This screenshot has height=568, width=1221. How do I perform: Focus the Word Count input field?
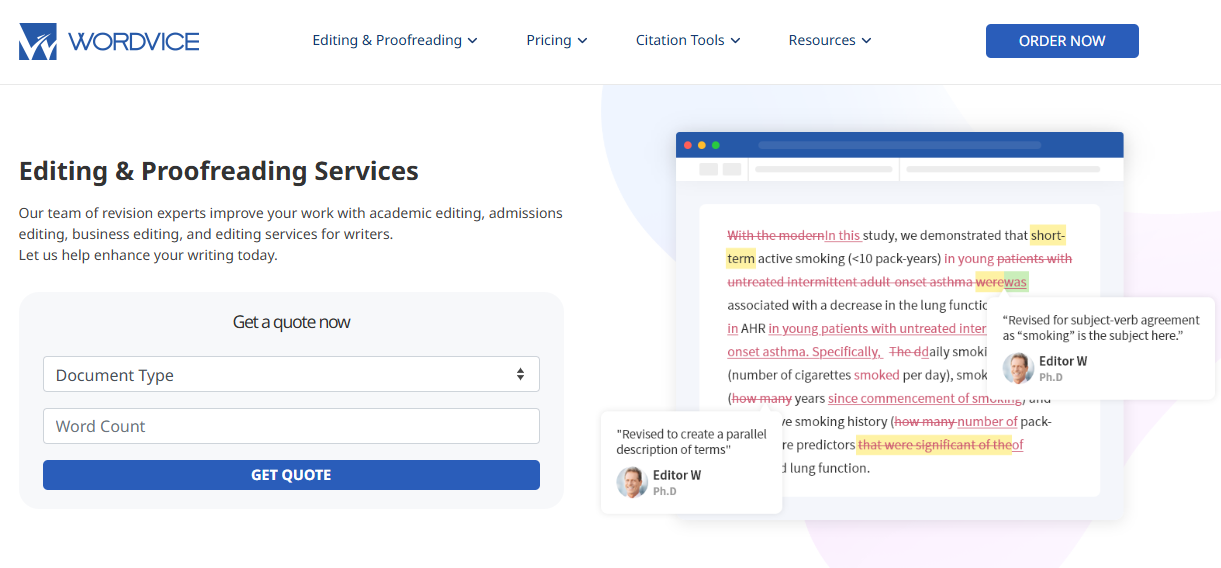pyautogui.click(x=291, y=426)
